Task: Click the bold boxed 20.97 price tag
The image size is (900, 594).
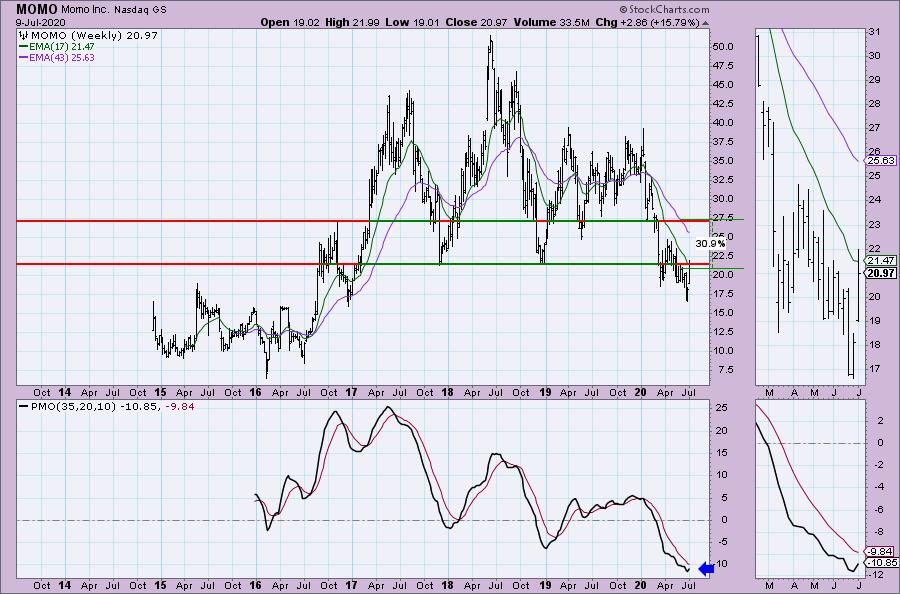Action: (x=881, y=273)
